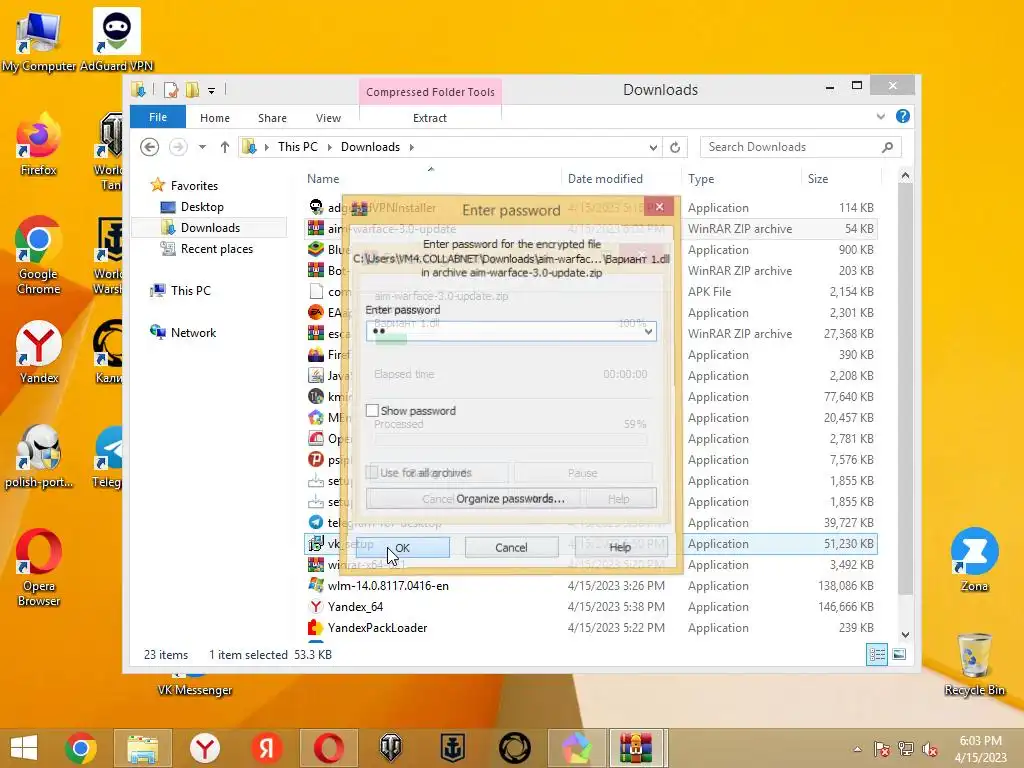Open My Computer desktop icon
Viewport: 1024px width, 768px height.
[39, 39]
